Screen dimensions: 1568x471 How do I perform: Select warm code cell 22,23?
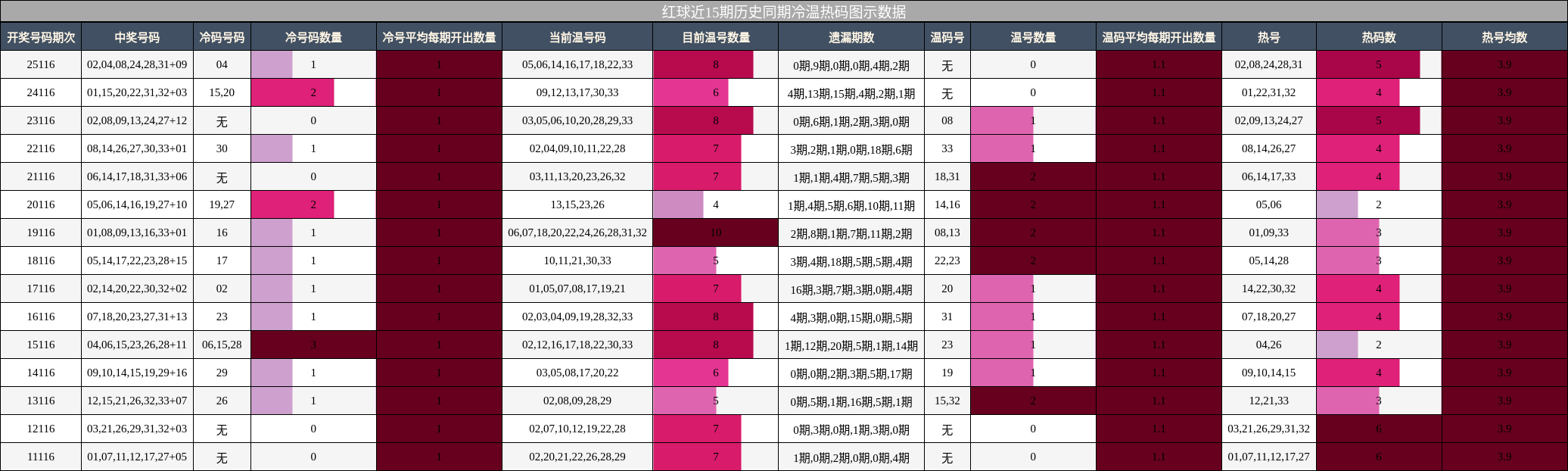[947, 260]
